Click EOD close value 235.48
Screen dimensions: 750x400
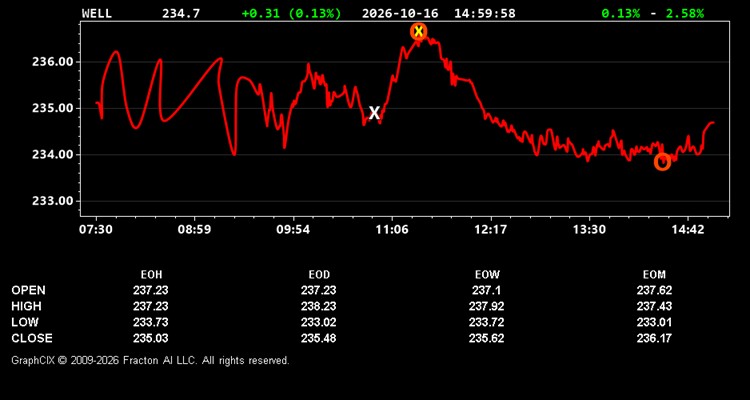point(319,338)
